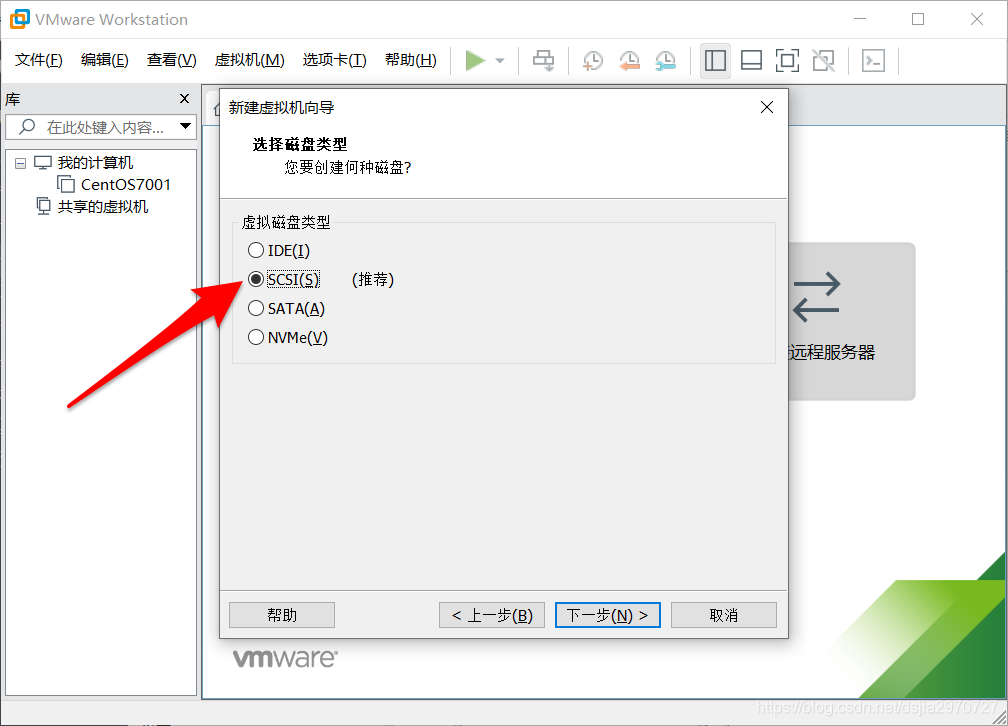Image resolution: width=1008 pixels, height=726 pixels.
Task: Select the SCSI(S) disk type radio button
Action: pyautogui.click(x=256, y=279)
